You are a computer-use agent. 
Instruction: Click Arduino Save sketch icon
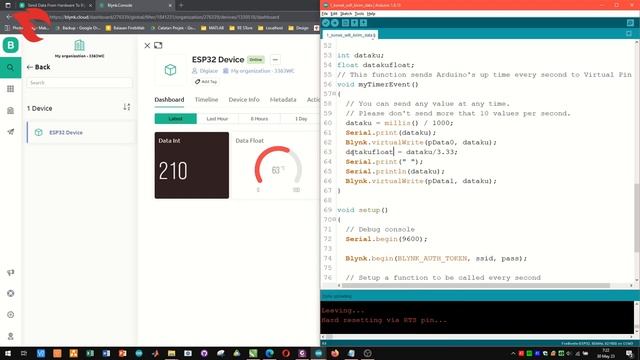point(363,23)
